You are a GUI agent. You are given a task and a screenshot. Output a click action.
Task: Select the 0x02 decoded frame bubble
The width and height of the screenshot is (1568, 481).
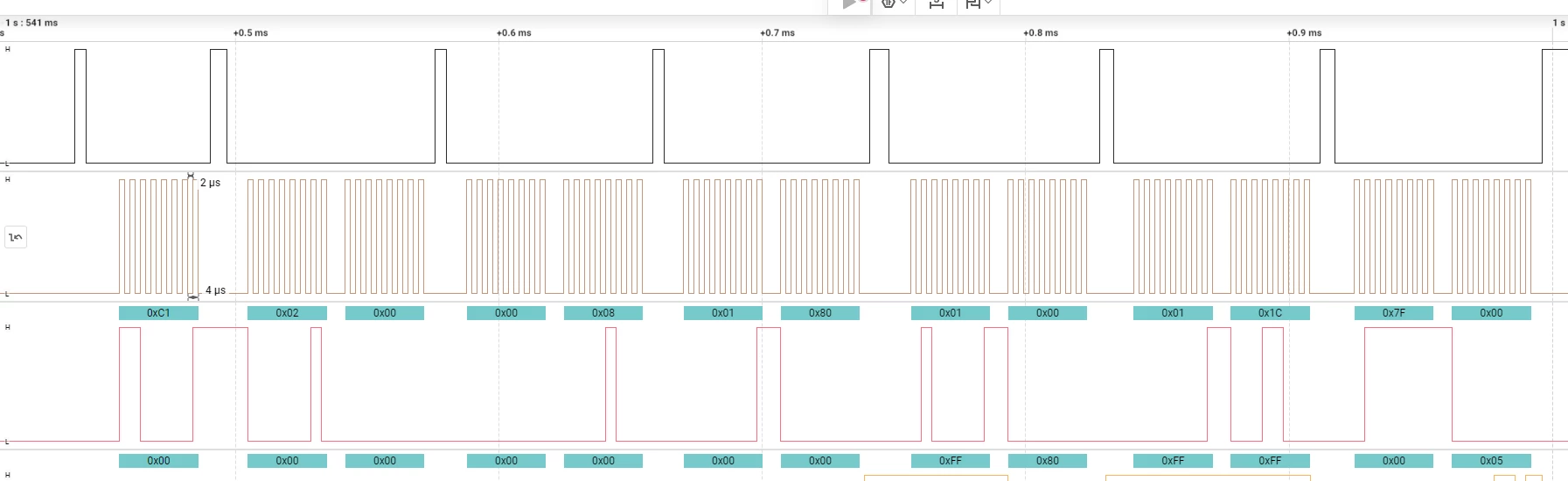(x=287, y=313)
